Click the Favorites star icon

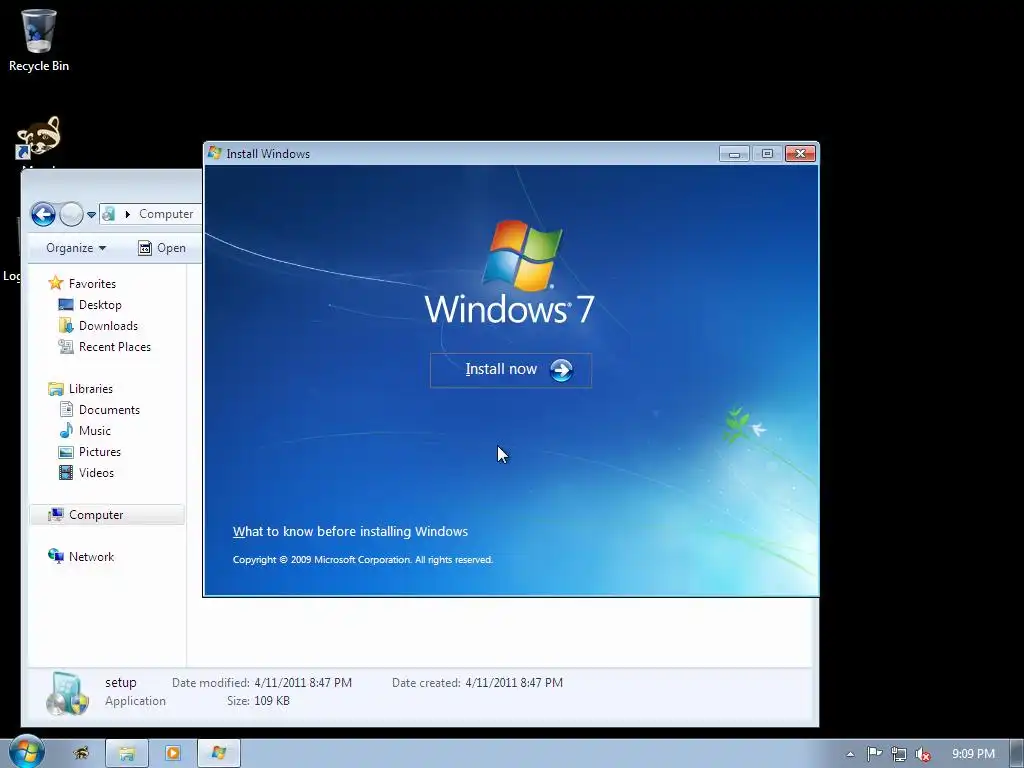click(x=56, y=283)
